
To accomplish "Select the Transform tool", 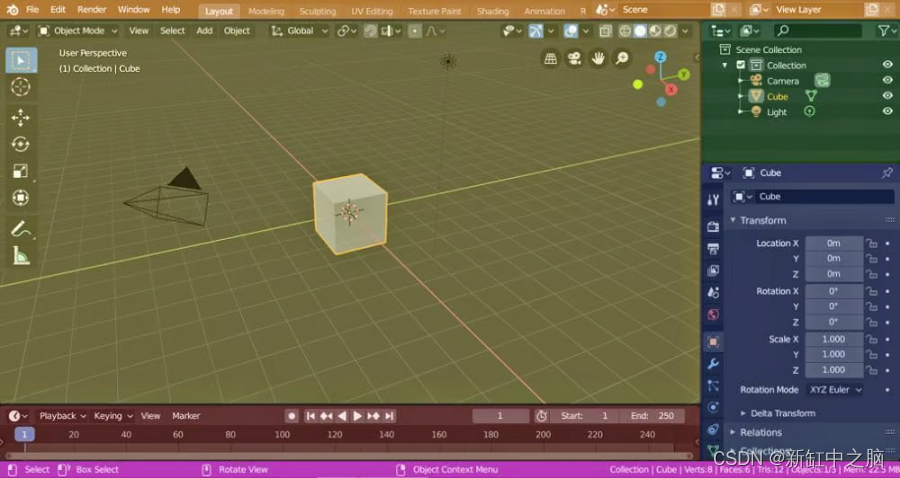I will click(x=21, y=197).
